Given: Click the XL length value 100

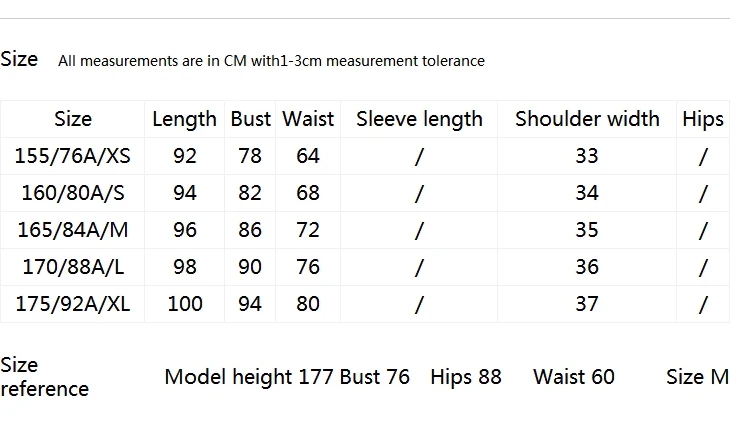Looking at the screenshot, I should [x=185, y=304].
